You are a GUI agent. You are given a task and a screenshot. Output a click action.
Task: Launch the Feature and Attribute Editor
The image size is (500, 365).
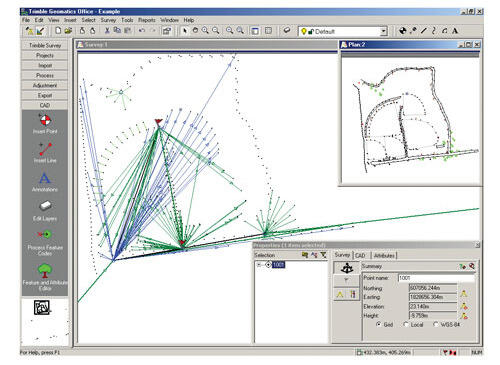click(x=45, y=277)
